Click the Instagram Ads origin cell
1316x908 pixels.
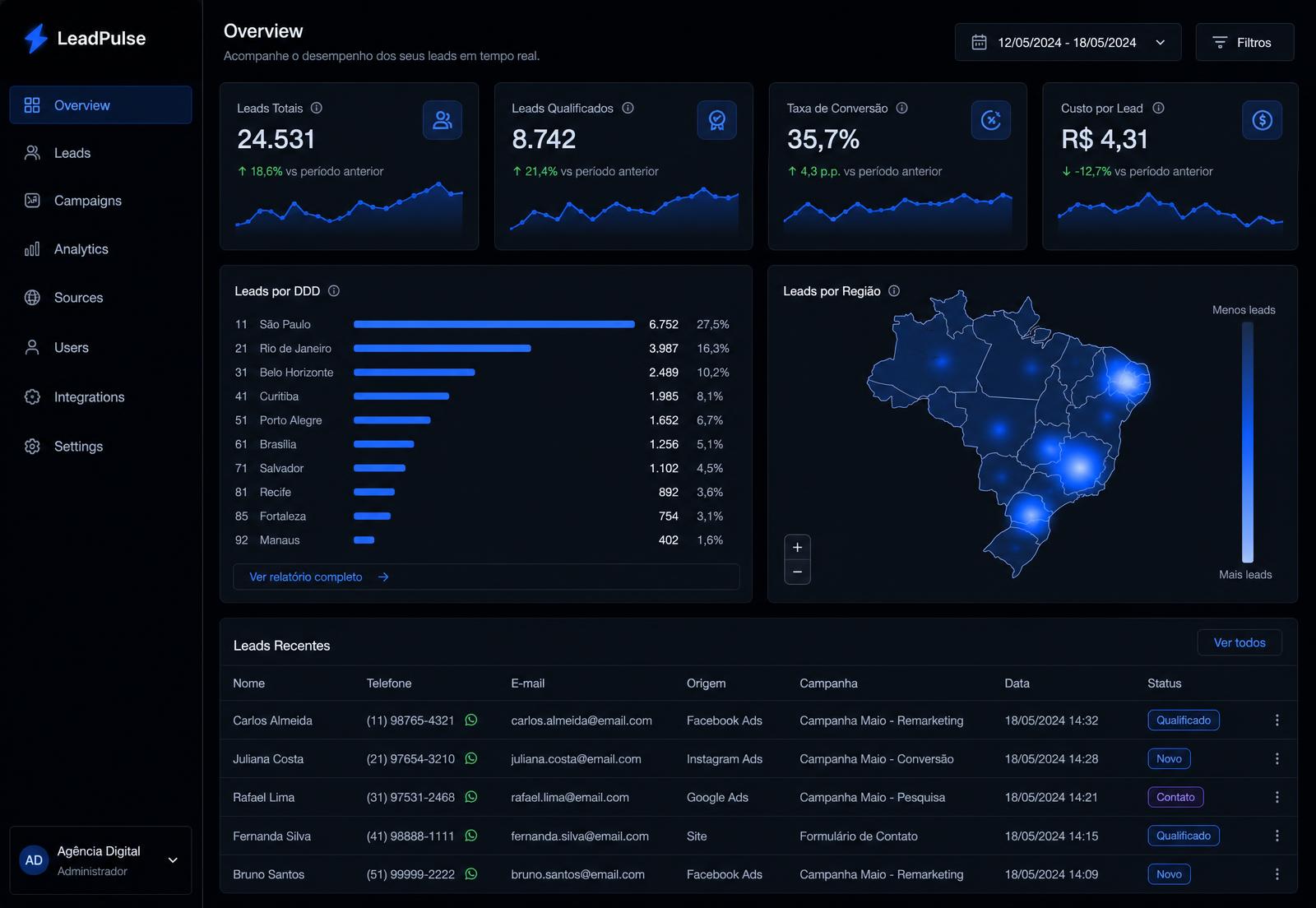[725, 759]
